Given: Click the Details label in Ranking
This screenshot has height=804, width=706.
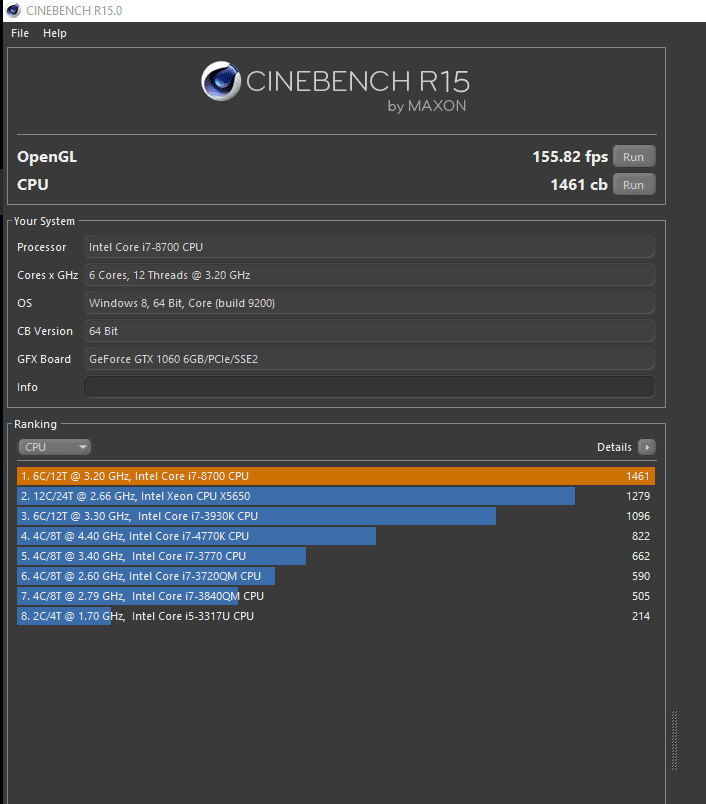Looking at the screenshot, I should click(x=614, y=447).
